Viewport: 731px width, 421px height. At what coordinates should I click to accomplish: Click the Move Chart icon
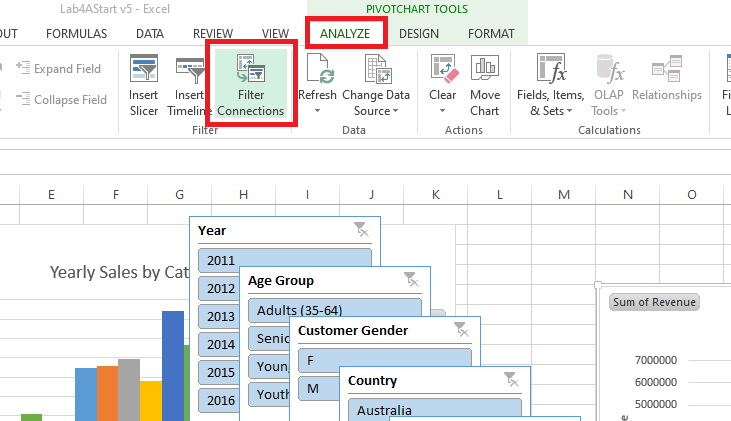484,83
